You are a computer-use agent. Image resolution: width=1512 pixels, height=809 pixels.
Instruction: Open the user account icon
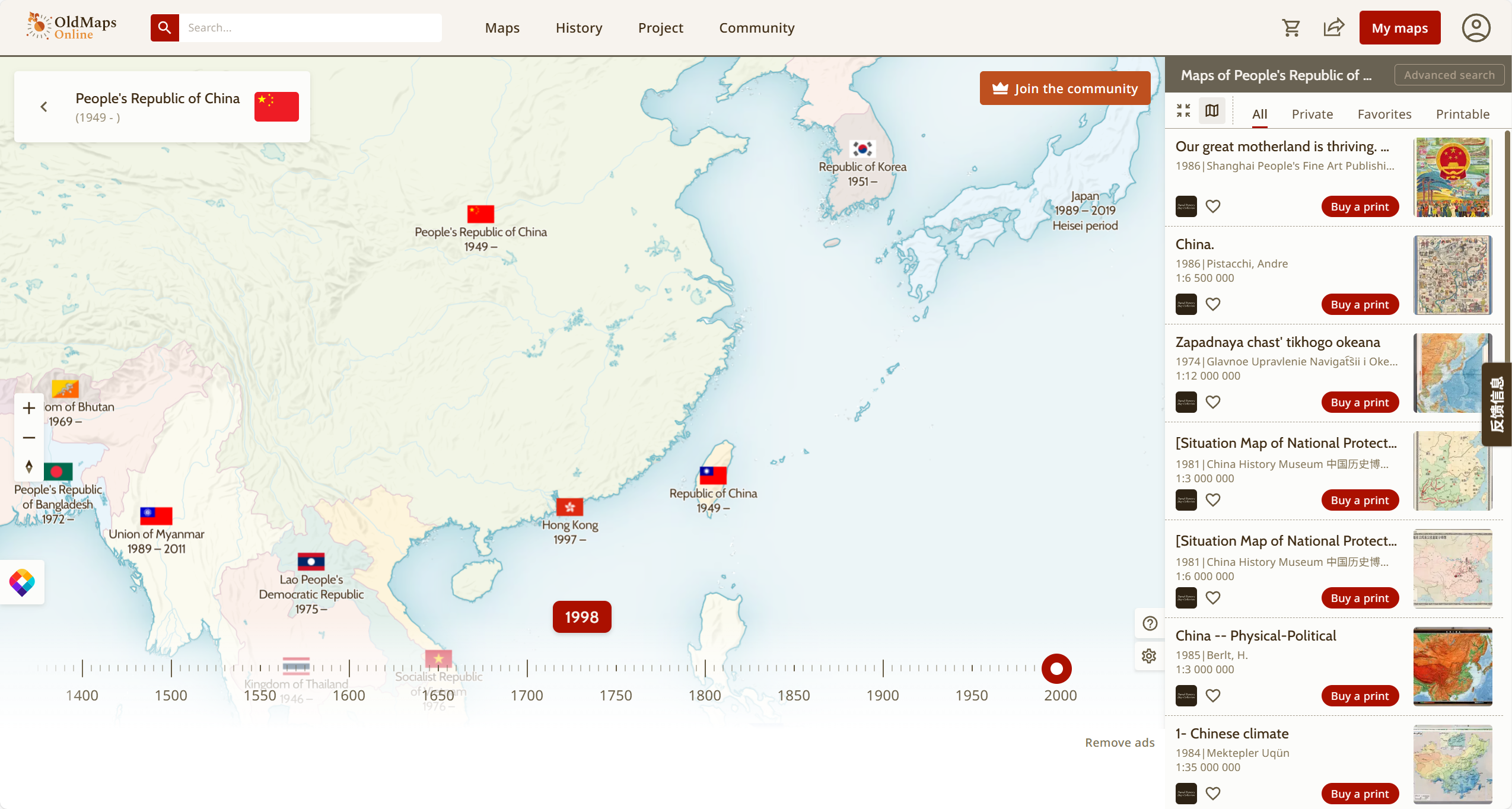click(1476, 27)
